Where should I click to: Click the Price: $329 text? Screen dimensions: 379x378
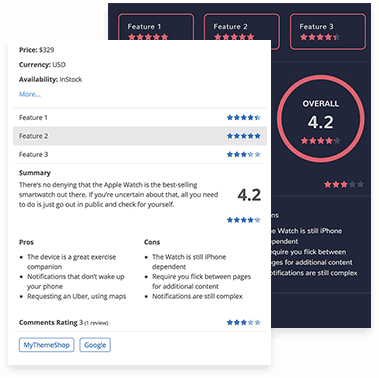coord(36,50)
